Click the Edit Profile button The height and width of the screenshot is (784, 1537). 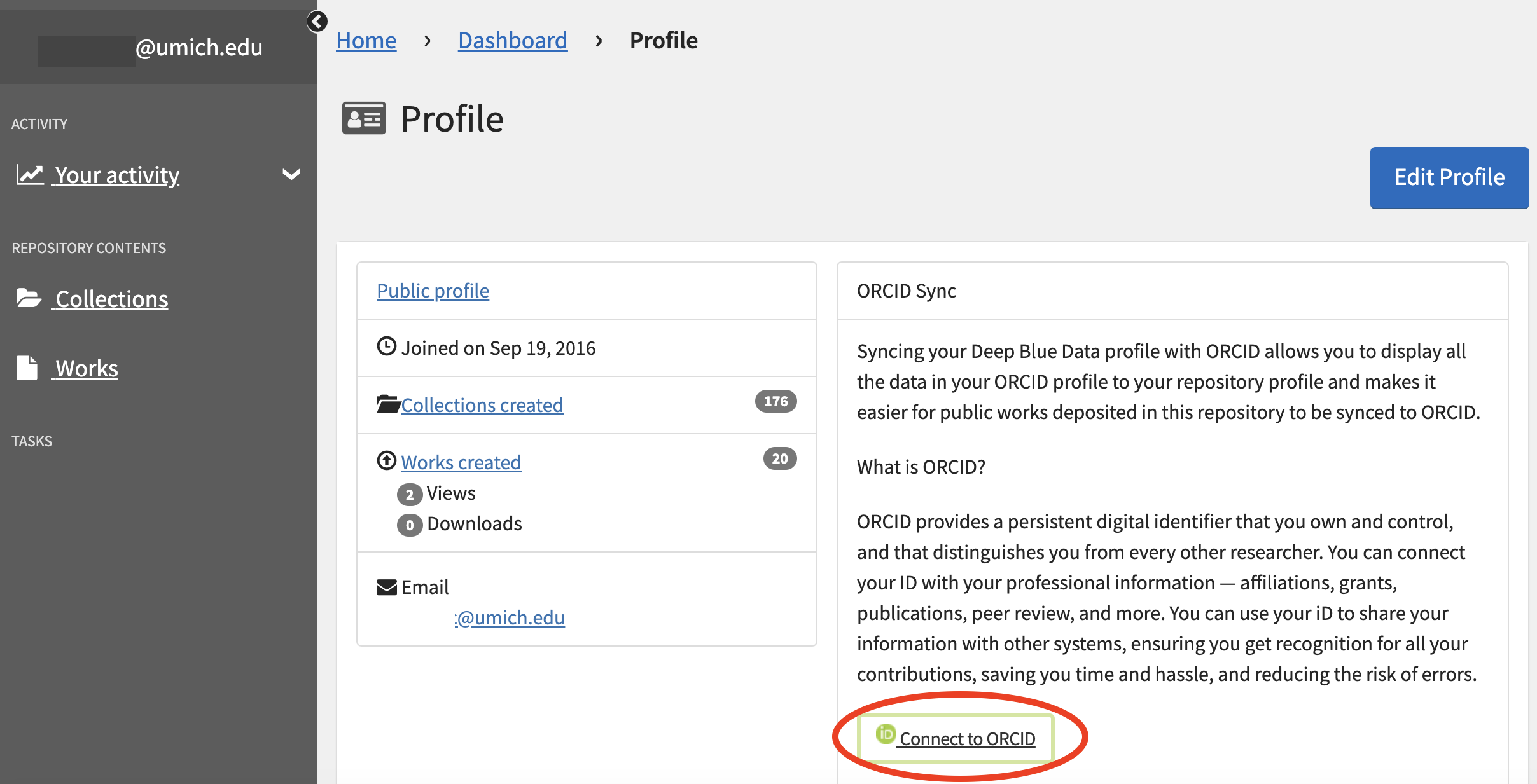1449,177
